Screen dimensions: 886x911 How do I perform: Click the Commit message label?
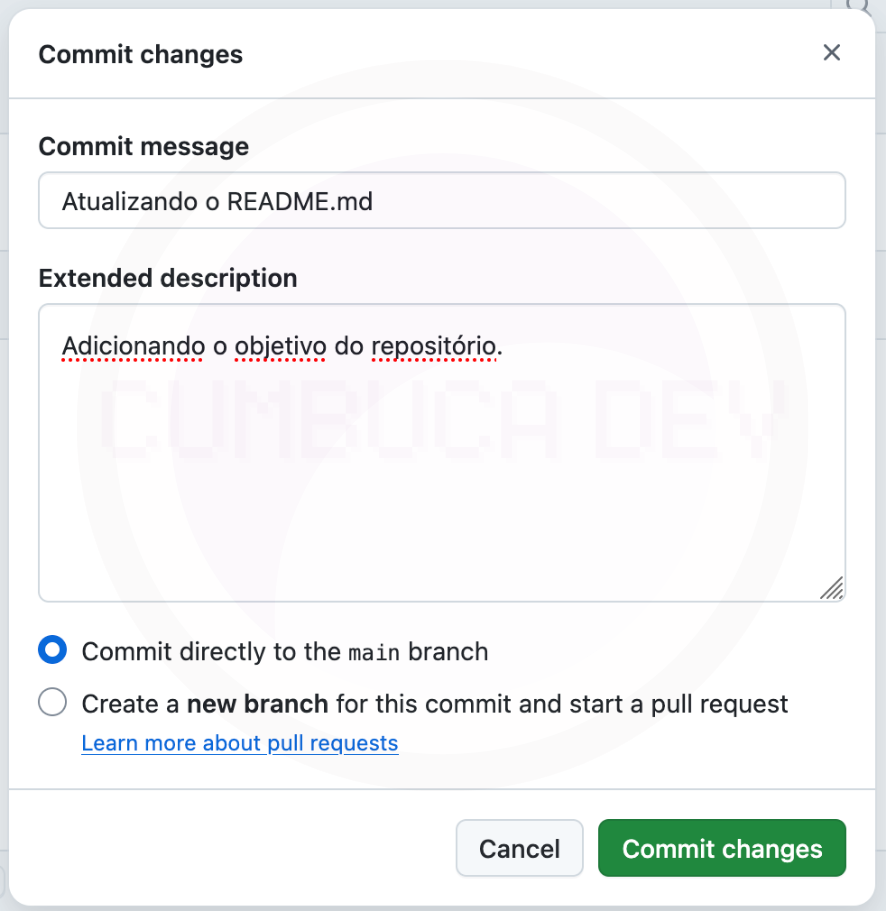143,146
